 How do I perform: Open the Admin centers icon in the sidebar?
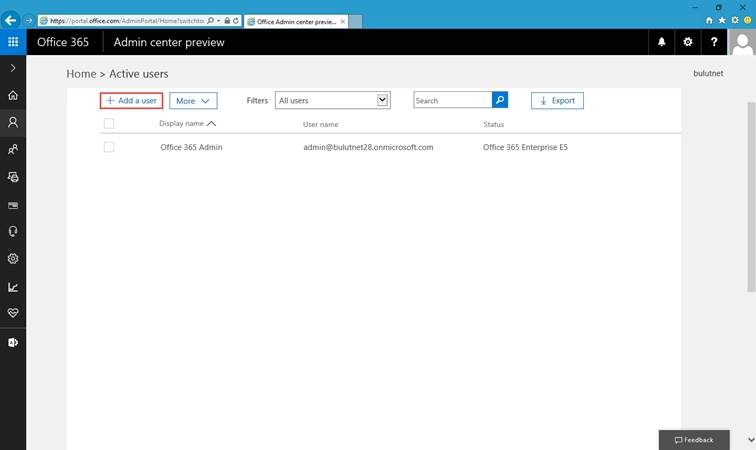13,342
